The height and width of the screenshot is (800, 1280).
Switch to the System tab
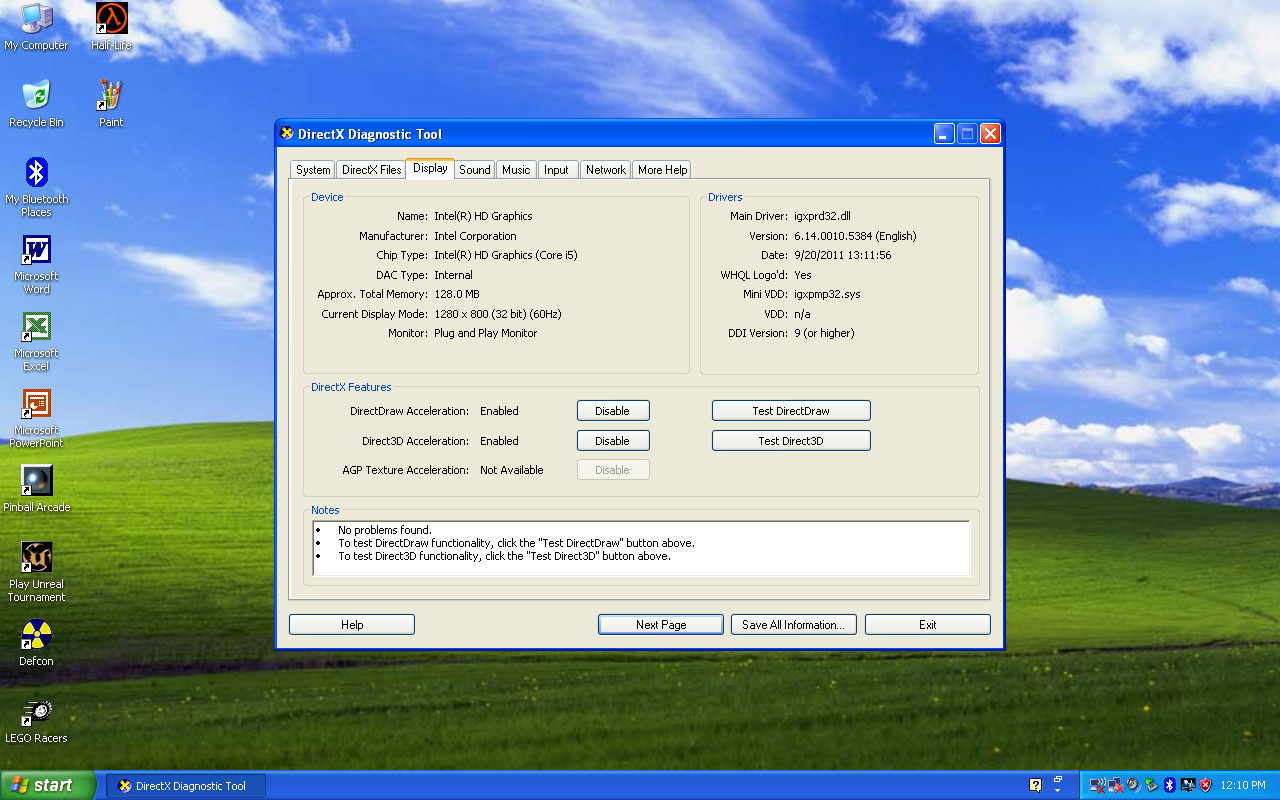pos(313,170)
